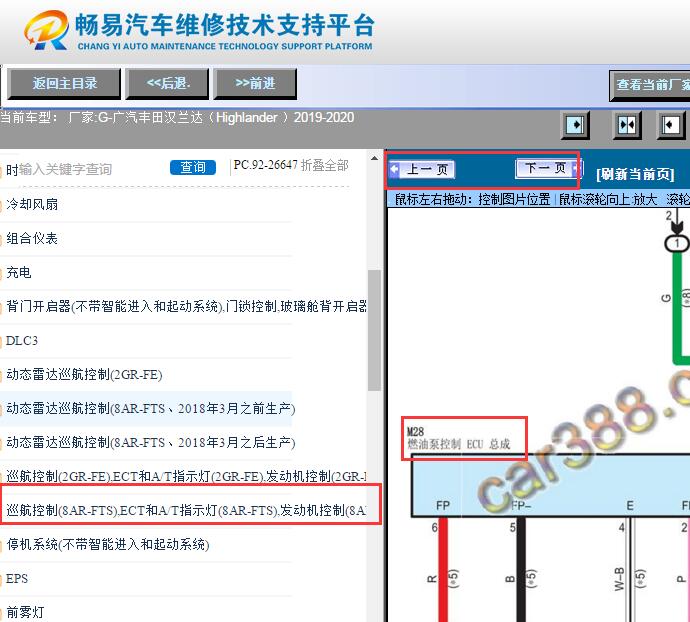
Task: Click the M28 燃油泵控制 ECU 总成 label
Action: pyautogui.click(x=459, y=438)
